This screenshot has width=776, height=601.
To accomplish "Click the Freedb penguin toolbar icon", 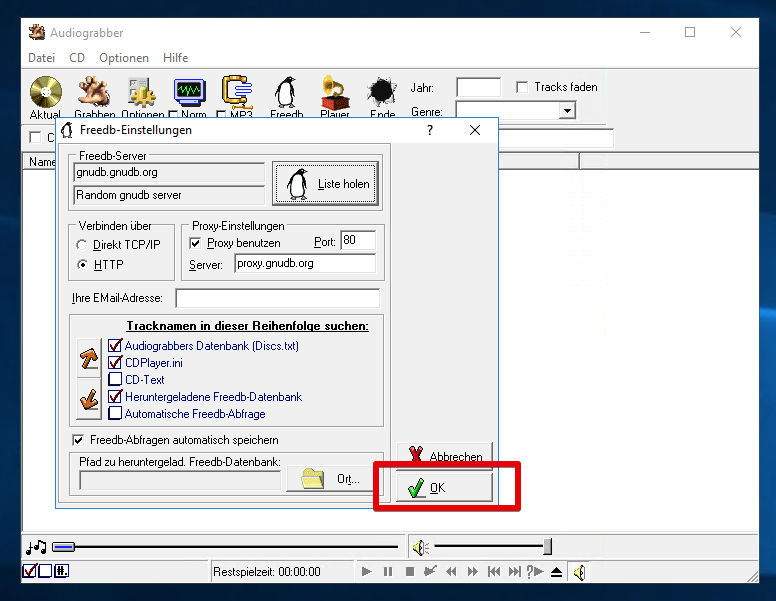I will (286, 92).
